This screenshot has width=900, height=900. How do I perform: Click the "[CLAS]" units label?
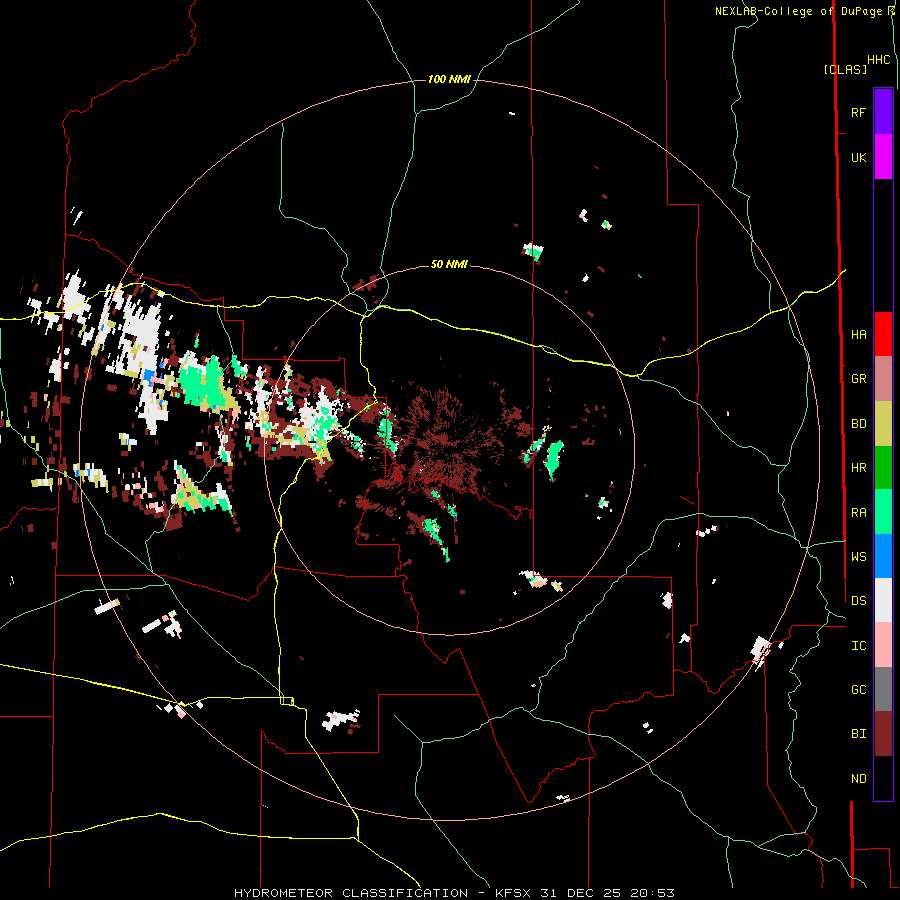845,69
